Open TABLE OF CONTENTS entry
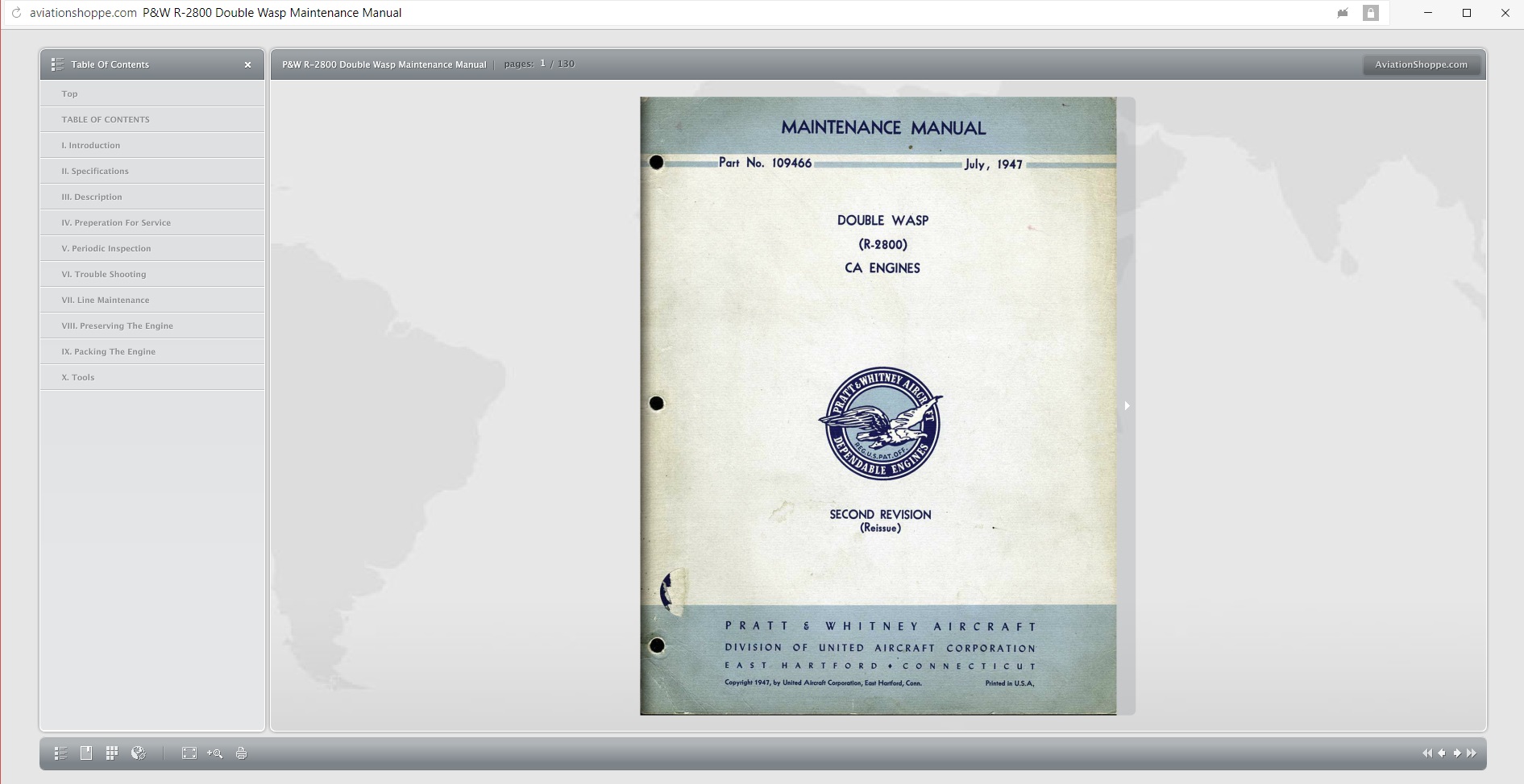This screenshot has width=1524, height=784. point(152,119)
